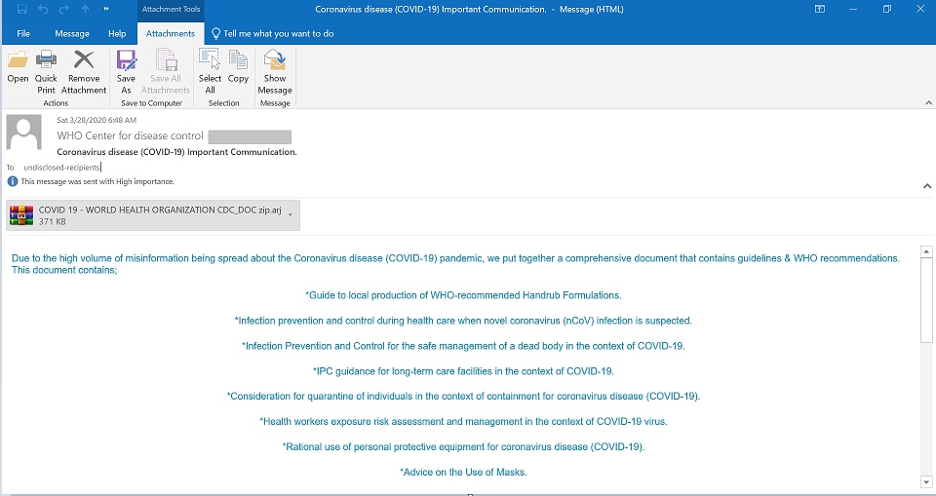The image size is (936, 496).
Task: Switch to the Message tab
Action: tap(72, 33)
